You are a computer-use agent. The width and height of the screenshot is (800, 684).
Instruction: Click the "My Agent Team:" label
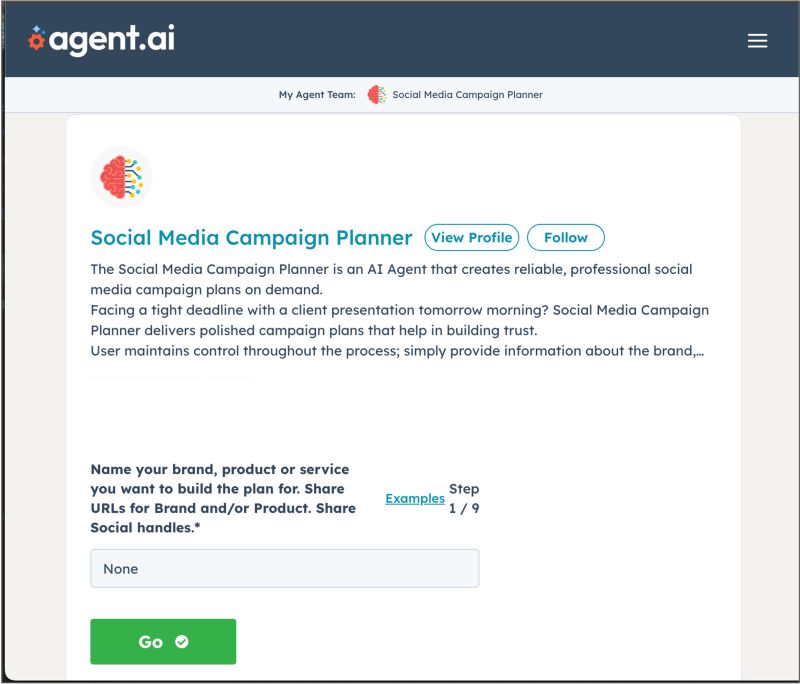tap(316, 95)
